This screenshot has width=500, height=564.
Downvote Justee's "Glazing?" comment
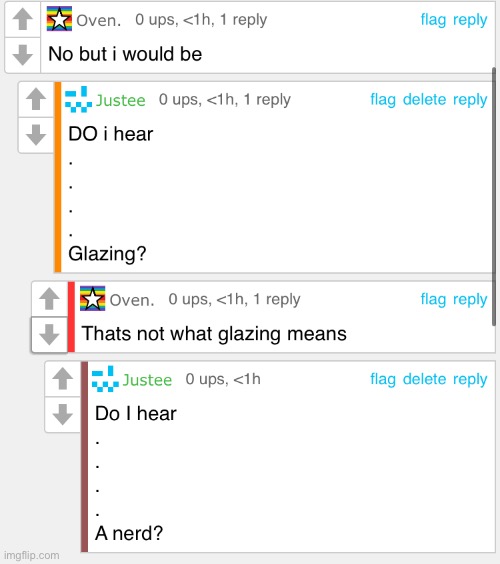click(36, 135)
